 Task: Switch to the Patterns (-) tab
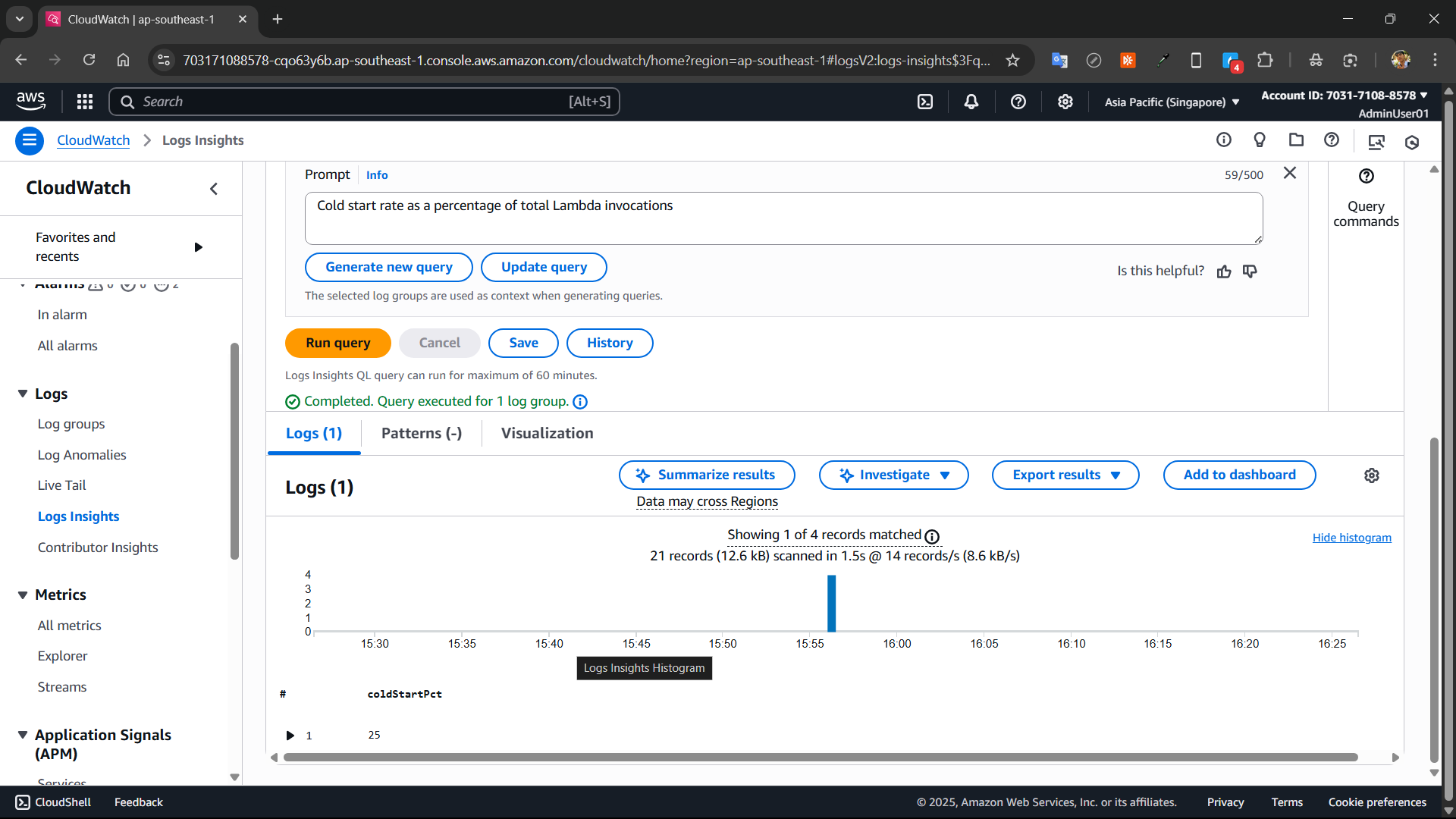pos(422,433)
